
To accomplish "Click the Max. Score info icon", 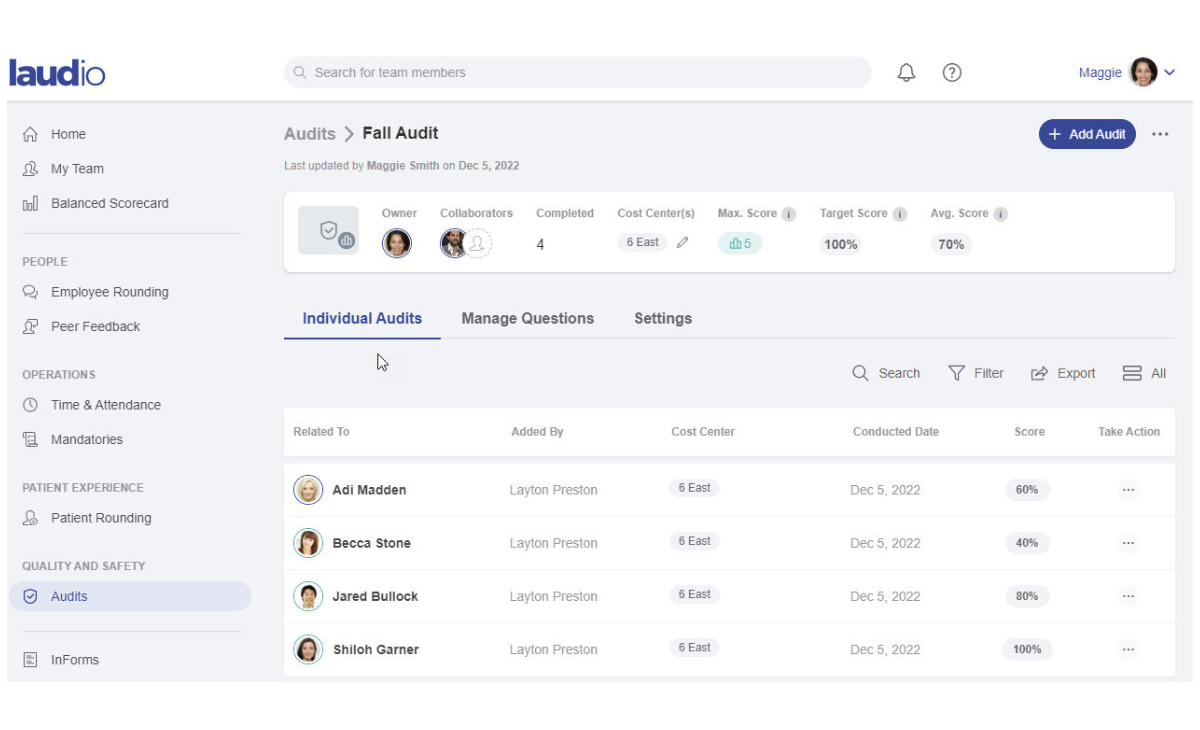I will point(789,214).
